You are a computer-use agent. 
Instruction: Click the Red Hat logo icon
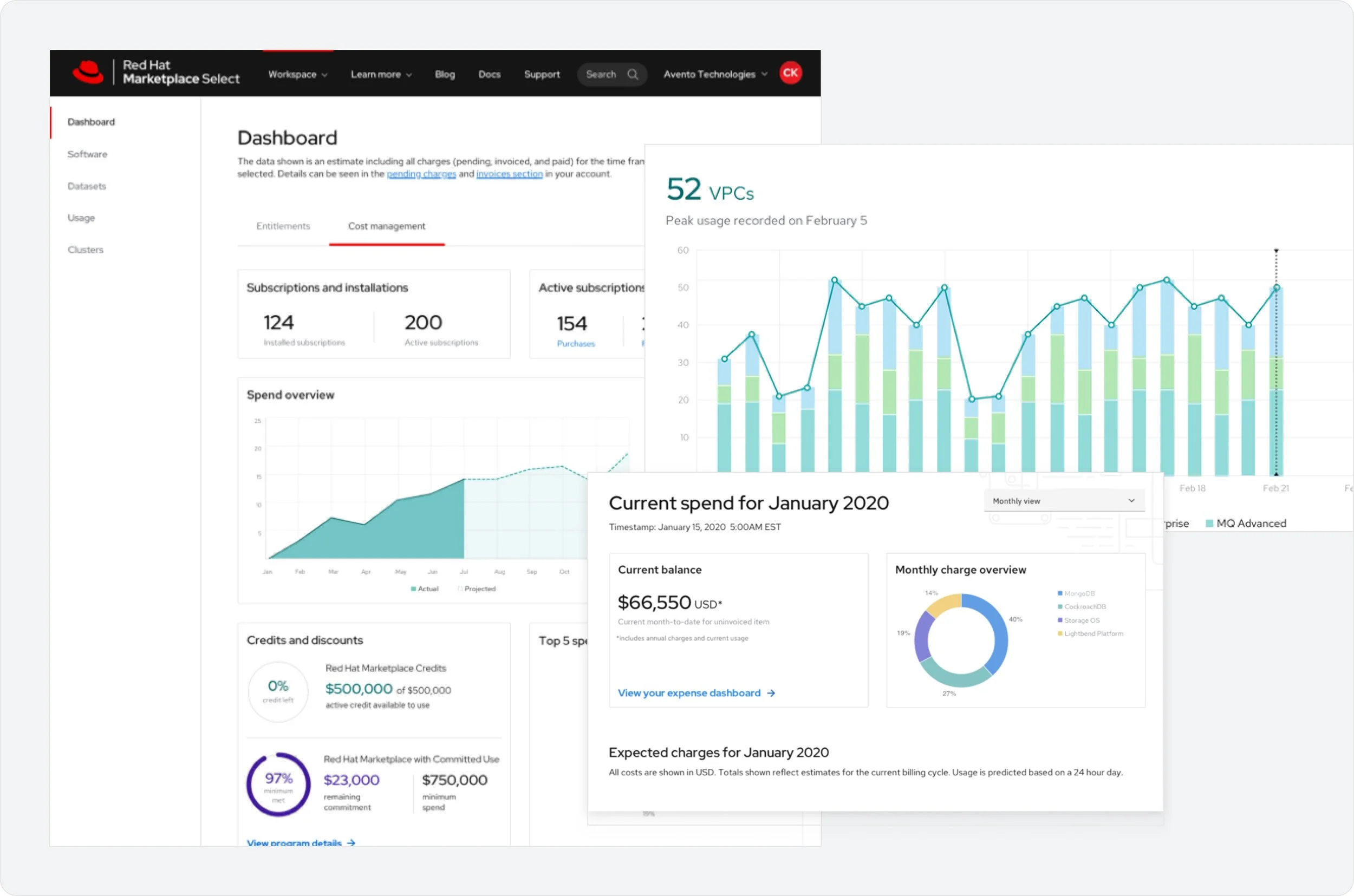pos(88,73)
